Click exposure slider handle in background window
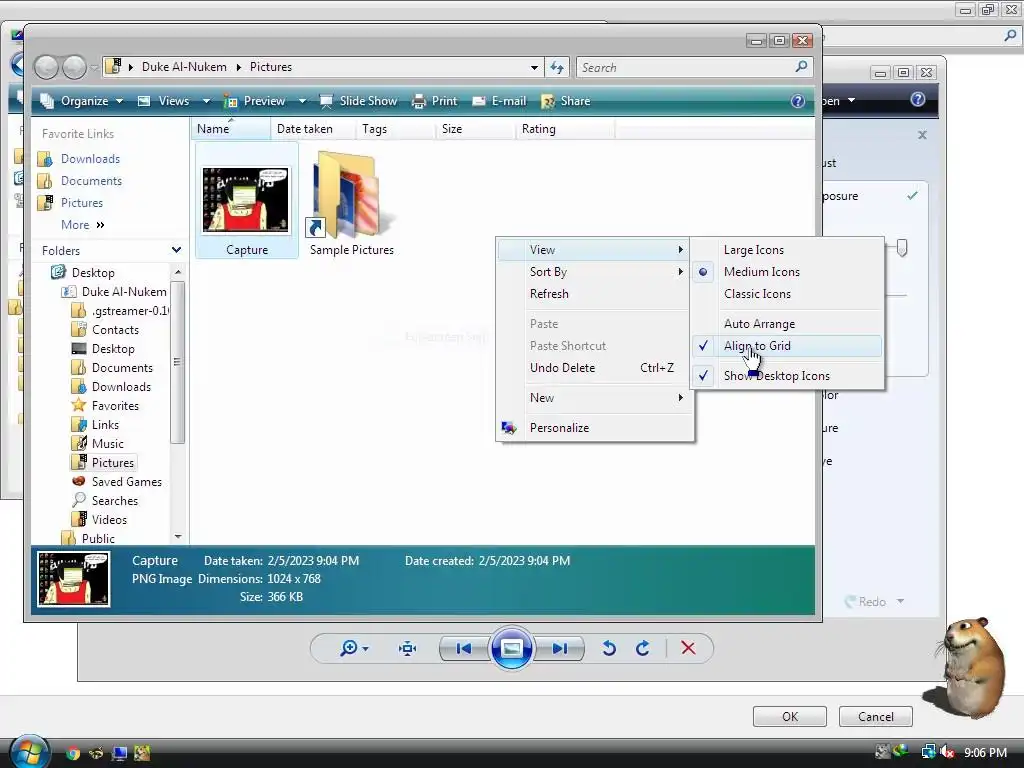The image size is (1024, 768). (x=901, y=248)
